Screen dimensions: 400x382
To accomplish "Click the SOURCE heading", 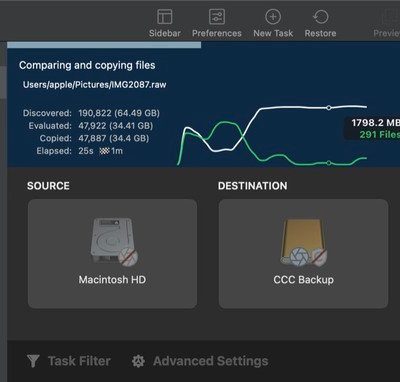I will click(48, 186).
